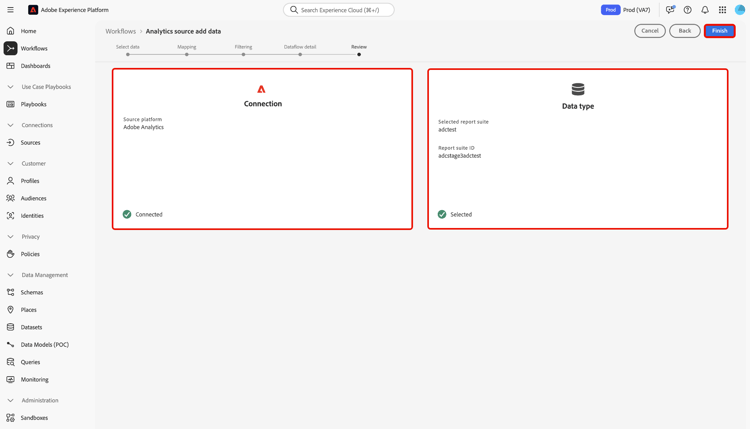Click the Identities icon in sidebar
This screenshot has height=429, width=750.
[11, 216]
